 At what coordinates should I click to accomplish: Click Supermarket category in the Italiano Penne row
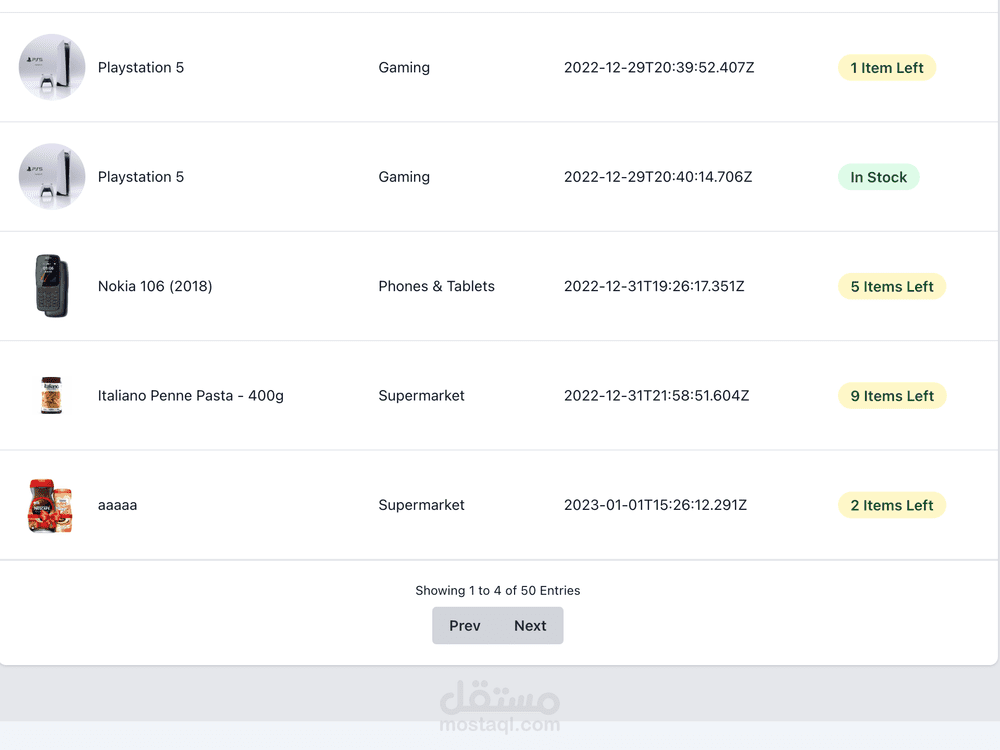pyautogui.click(x=421, y=396)
